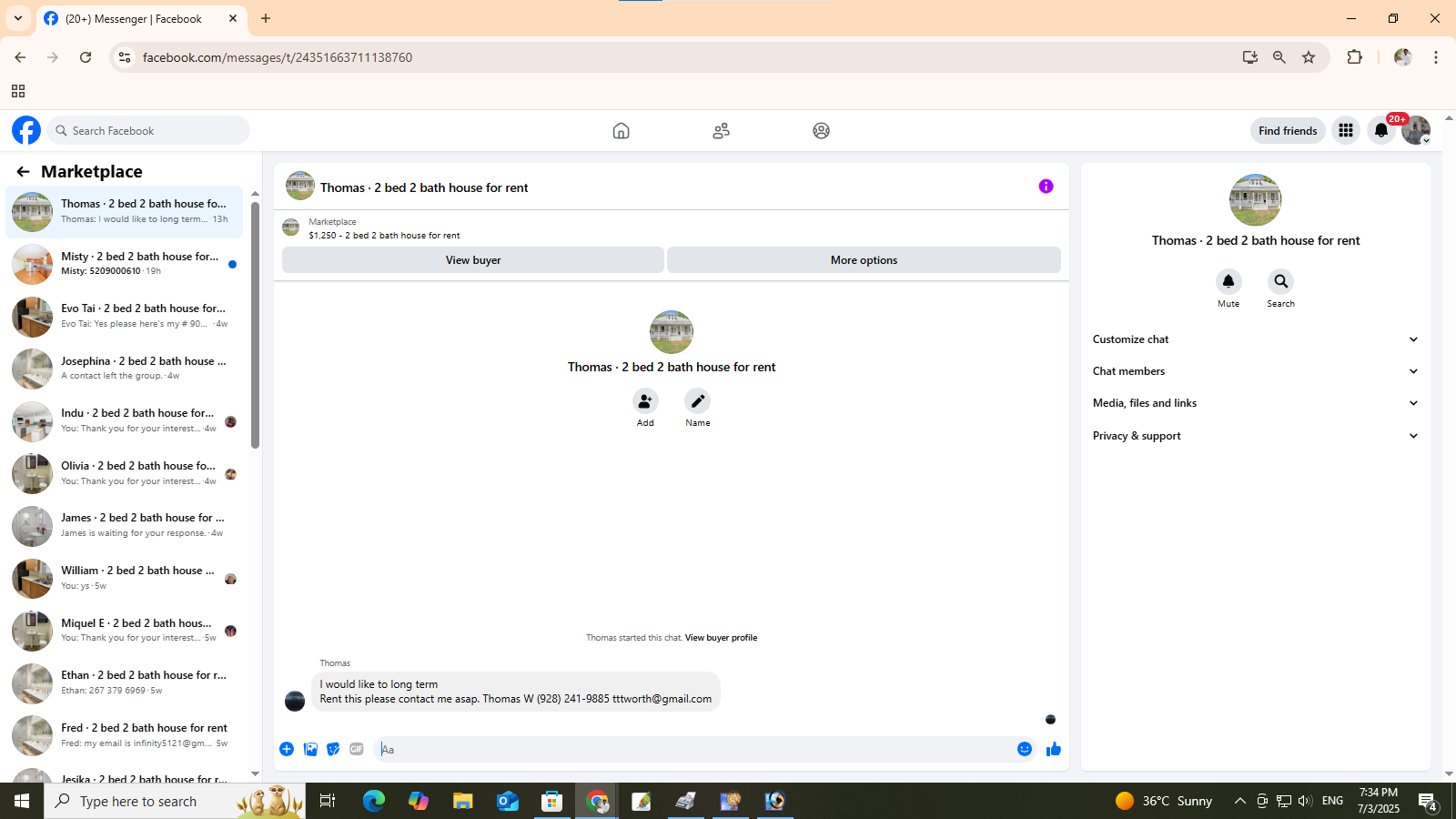This screenshot has height=819, width=1456.
Task: Attach a file with photo icon
Action: coord(310,749)
